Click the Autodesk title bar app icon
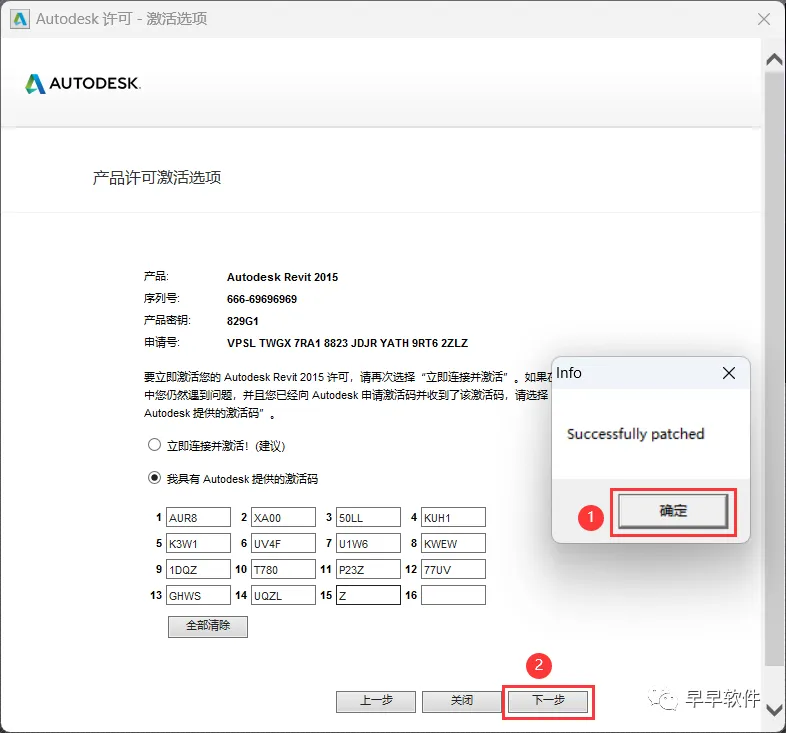 [x=20, y=19]
